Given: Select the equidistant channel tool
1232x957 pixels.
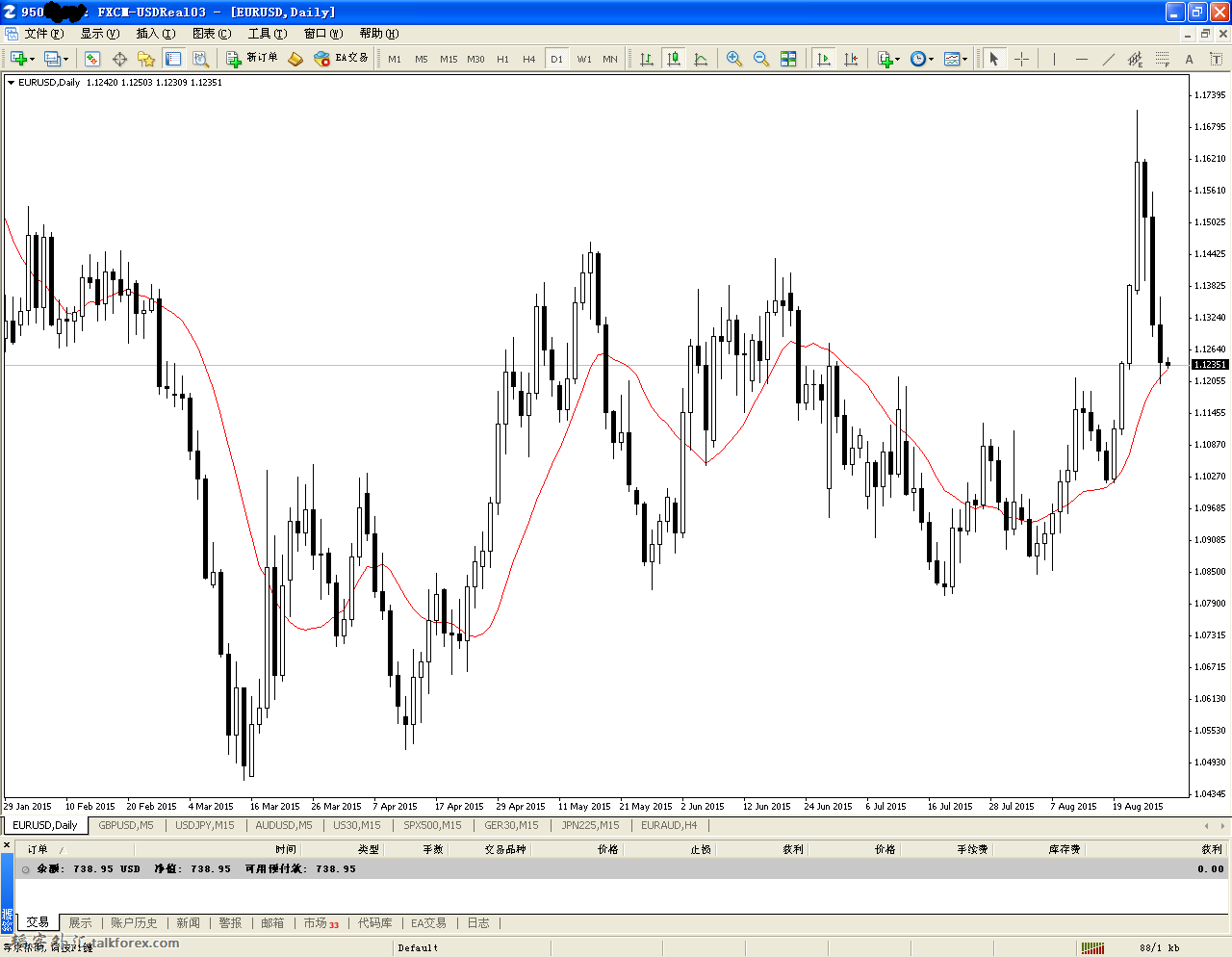Looking at the screenshot, I should click(x=1136, y=59).
